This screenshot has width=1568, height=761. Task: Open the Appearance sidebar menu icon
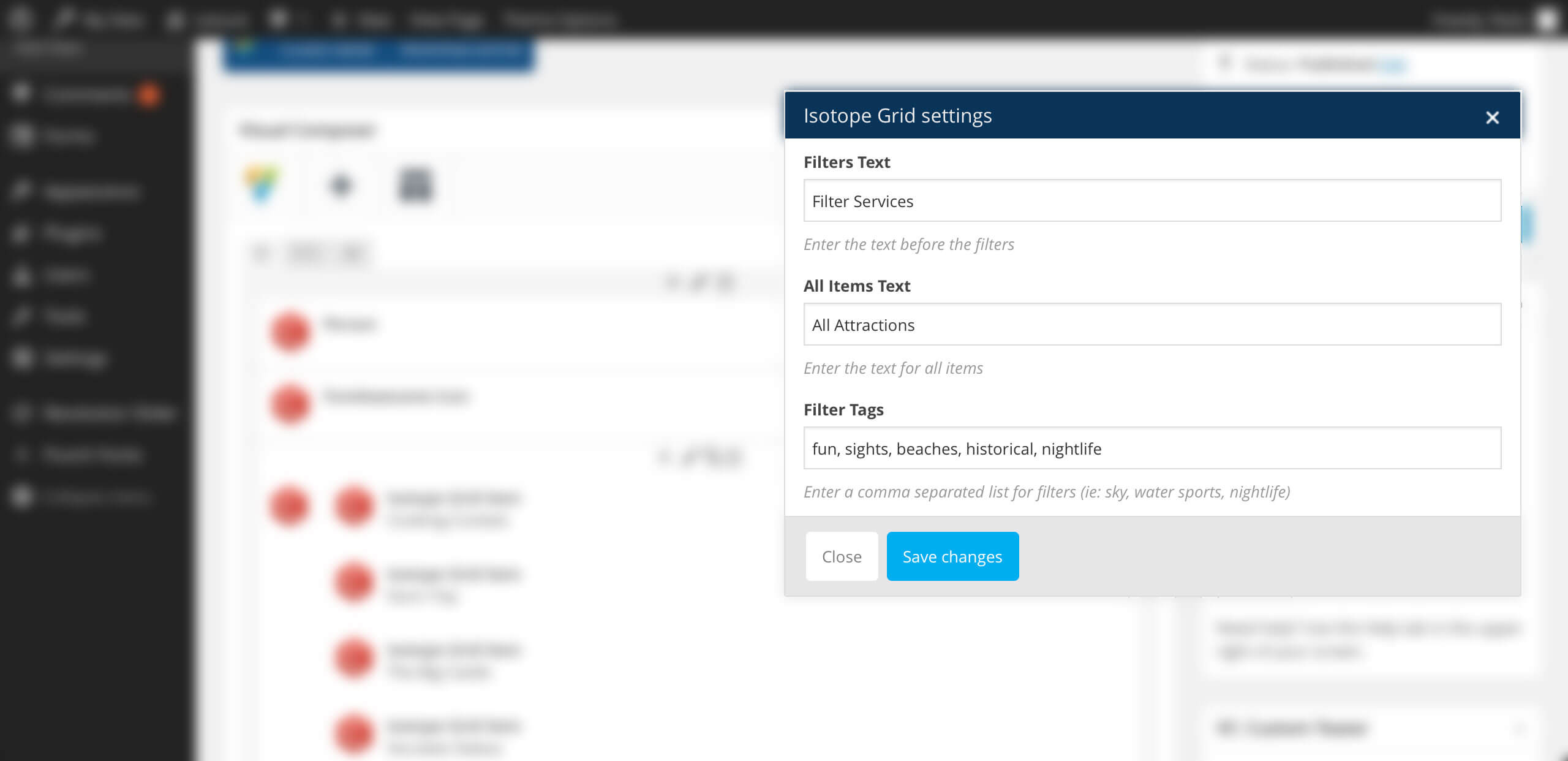point(22,191)
